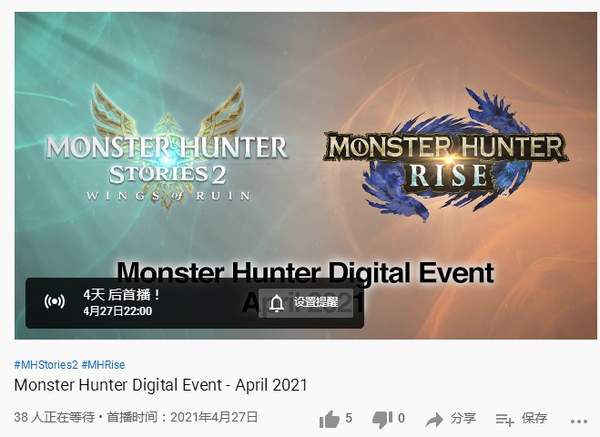
Task: Click the 4月27日22:00 premiere time
Action: [117, 311]
